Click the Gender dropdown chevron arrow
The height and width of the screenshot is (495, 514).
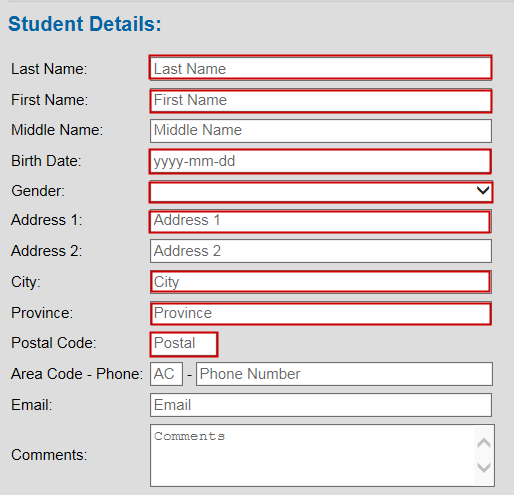483,191
